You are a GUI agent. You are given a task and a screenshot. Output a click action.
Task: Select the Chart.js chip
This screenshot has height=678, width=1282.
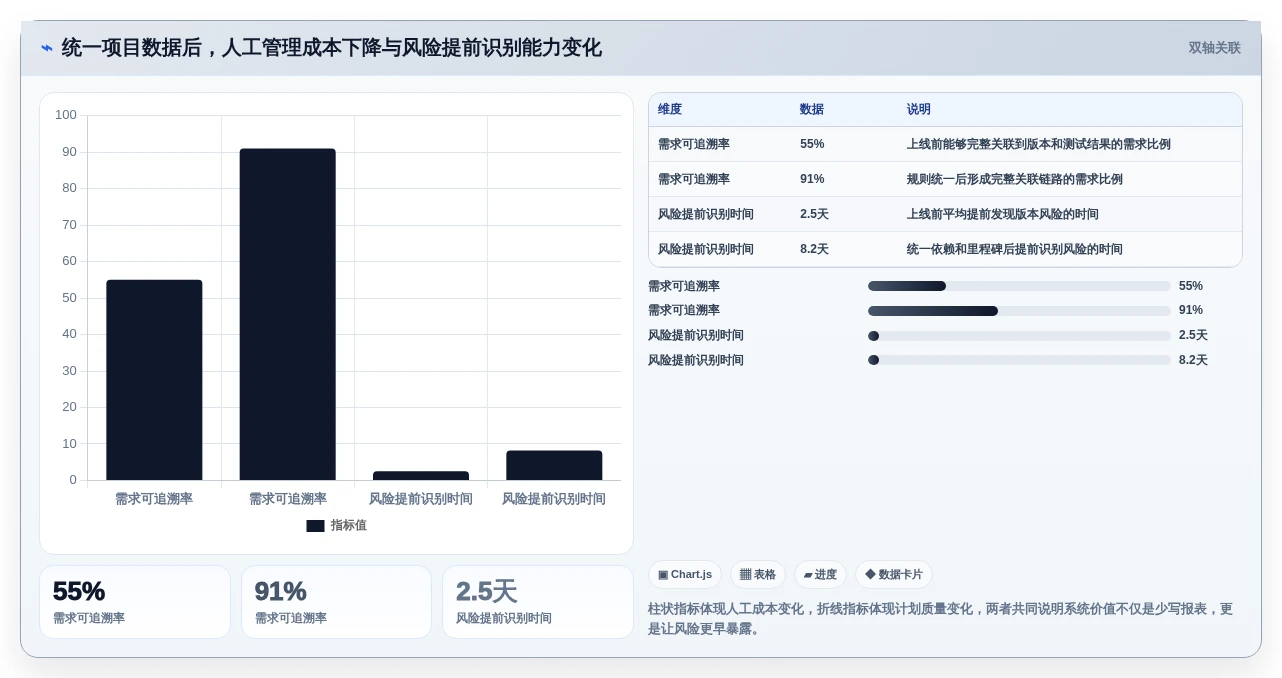point(685,574)
